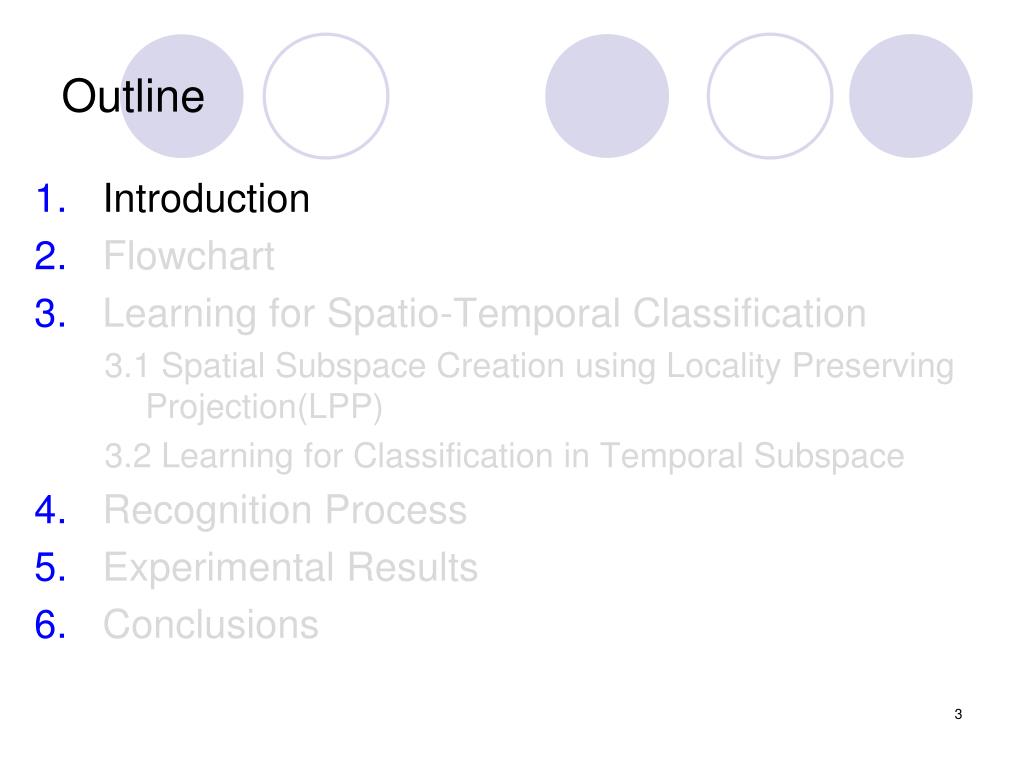Click the hollow circle next to Outline
Image resolution: width=1024 pixels, height=768 pixels.
tap(326, 96)
